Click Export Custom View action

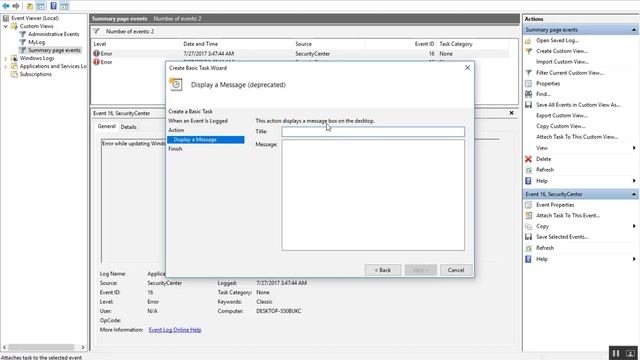(562, 116)
